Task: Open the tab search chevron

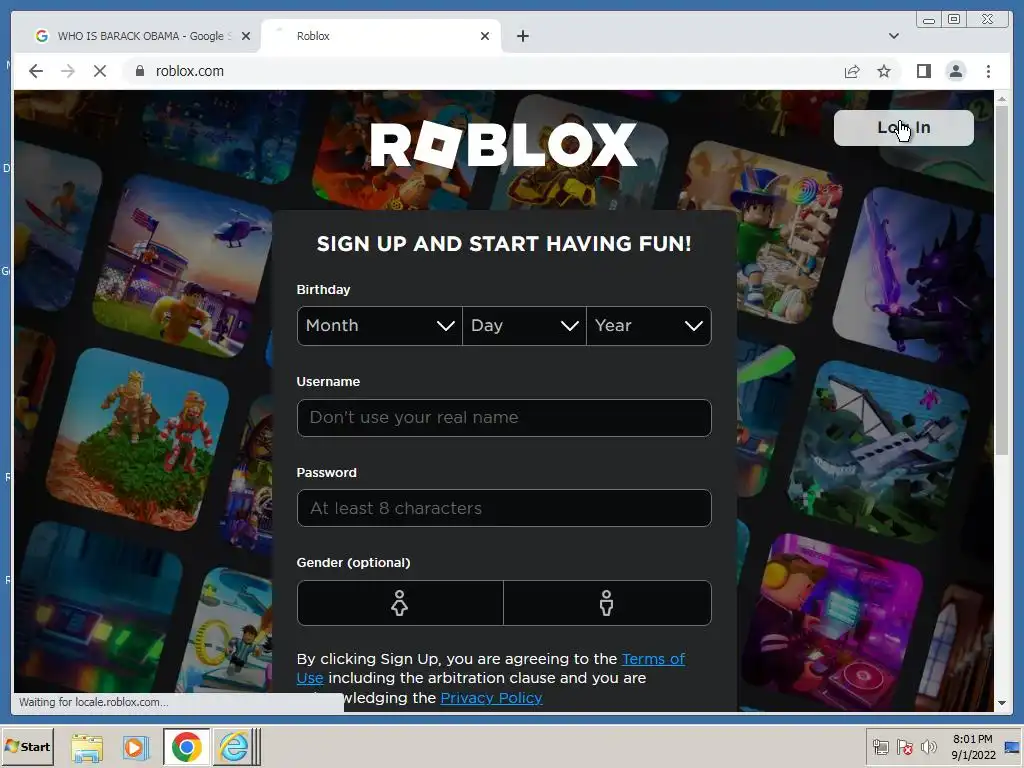Action: 893,36
